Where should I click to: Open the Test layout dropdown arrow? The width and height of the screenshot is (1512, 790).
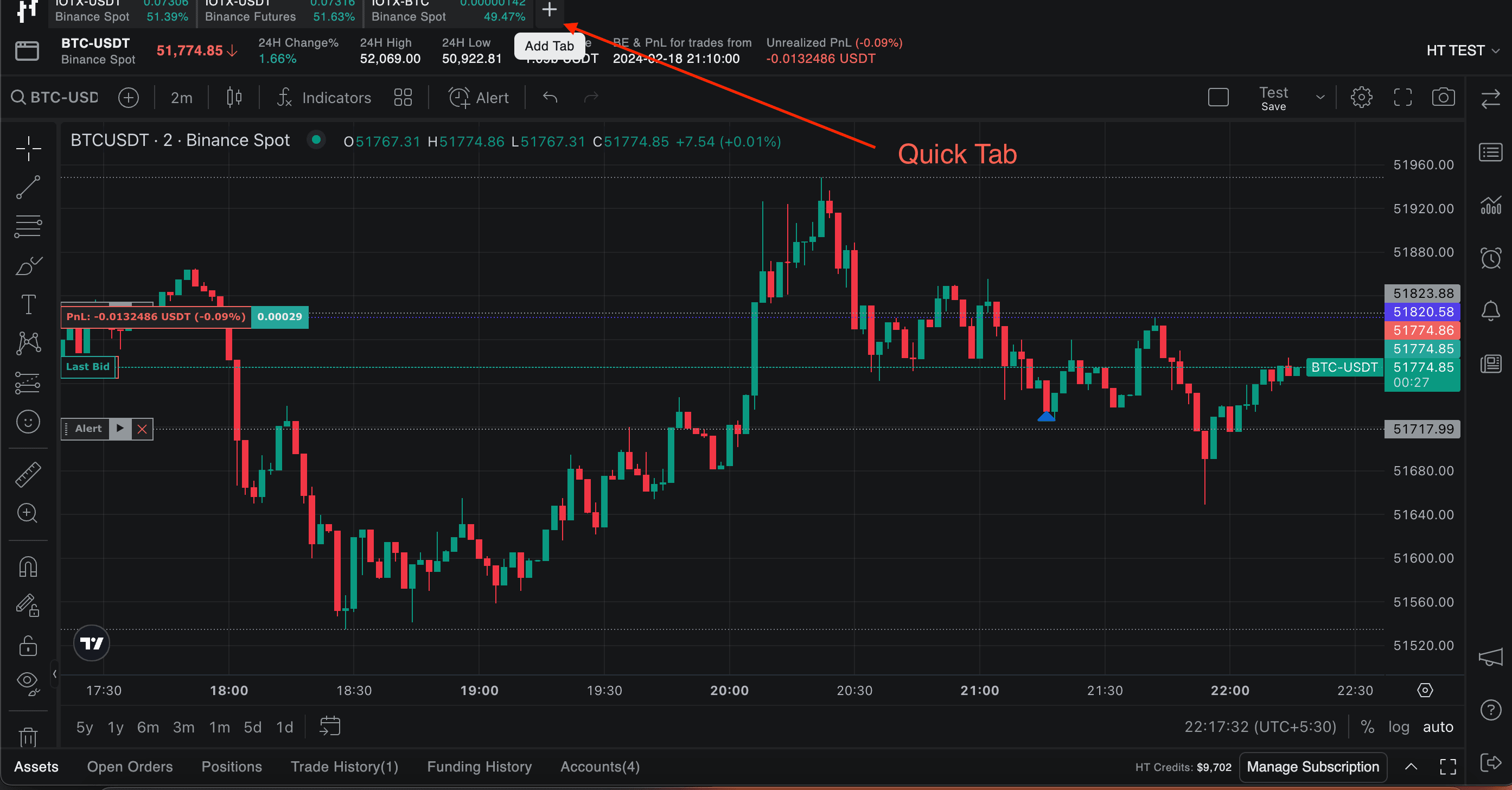[1320, 98]
